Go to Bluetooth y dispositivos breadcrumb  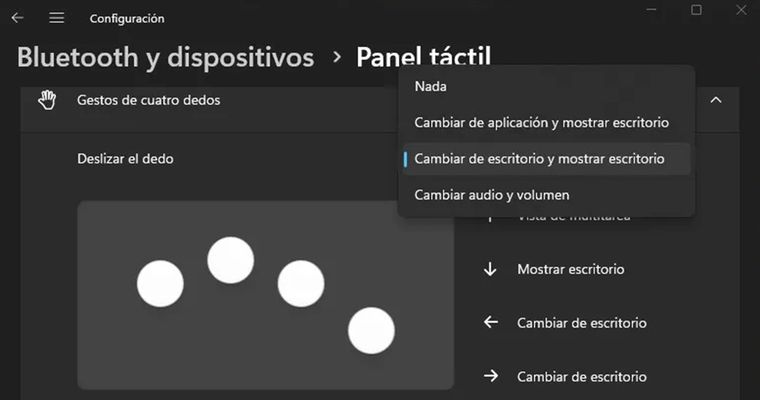[165, 58]
